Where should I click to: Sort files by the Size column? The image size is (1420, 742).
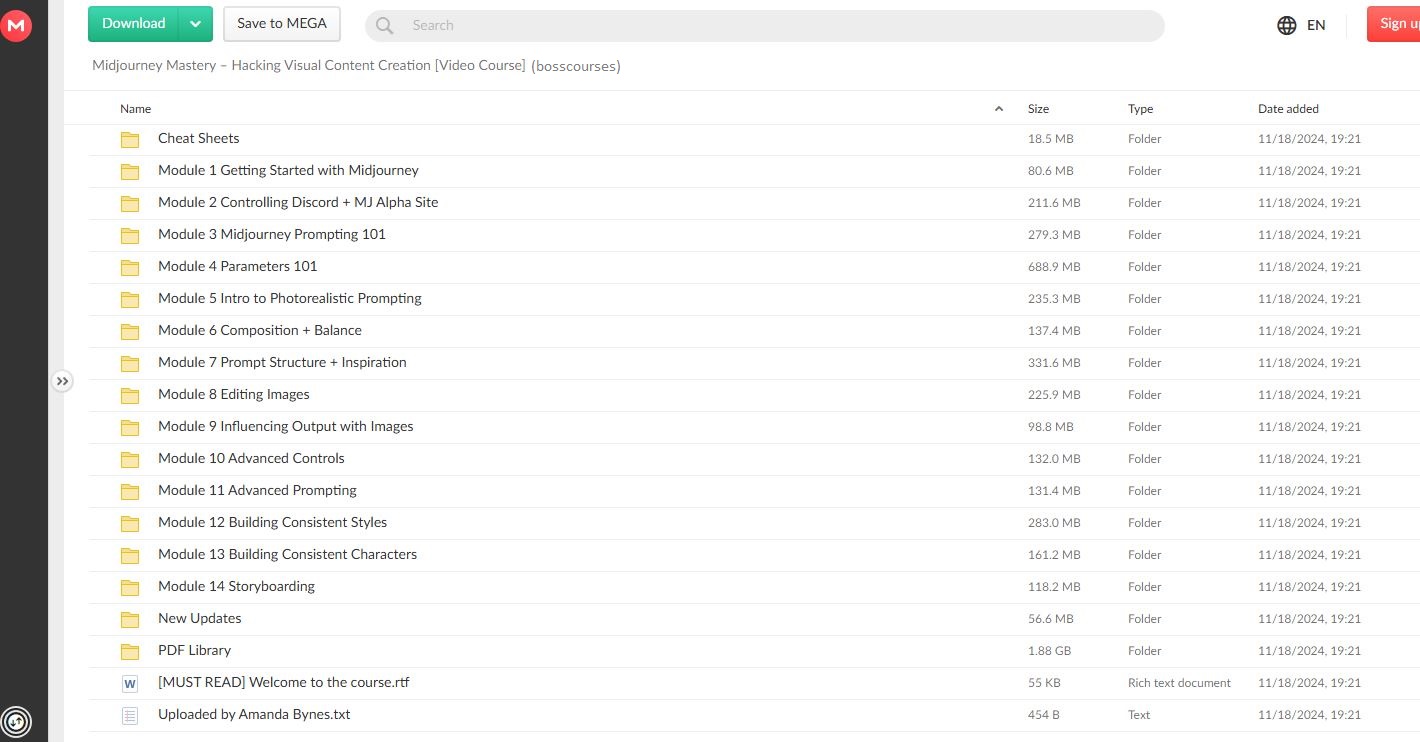[x=1038, y=109]
